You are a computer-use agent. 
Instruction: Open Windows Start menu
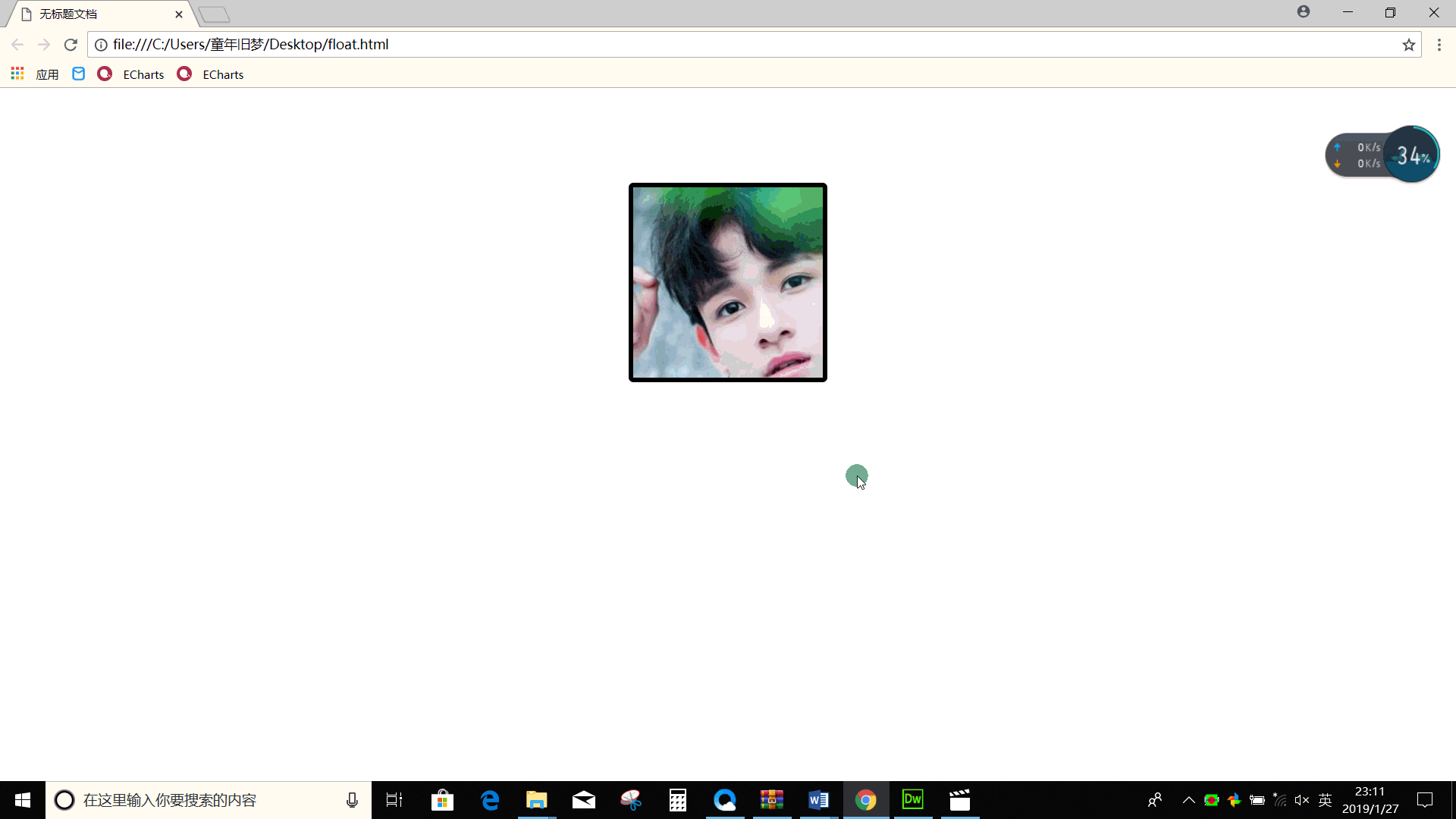[22, 800]
